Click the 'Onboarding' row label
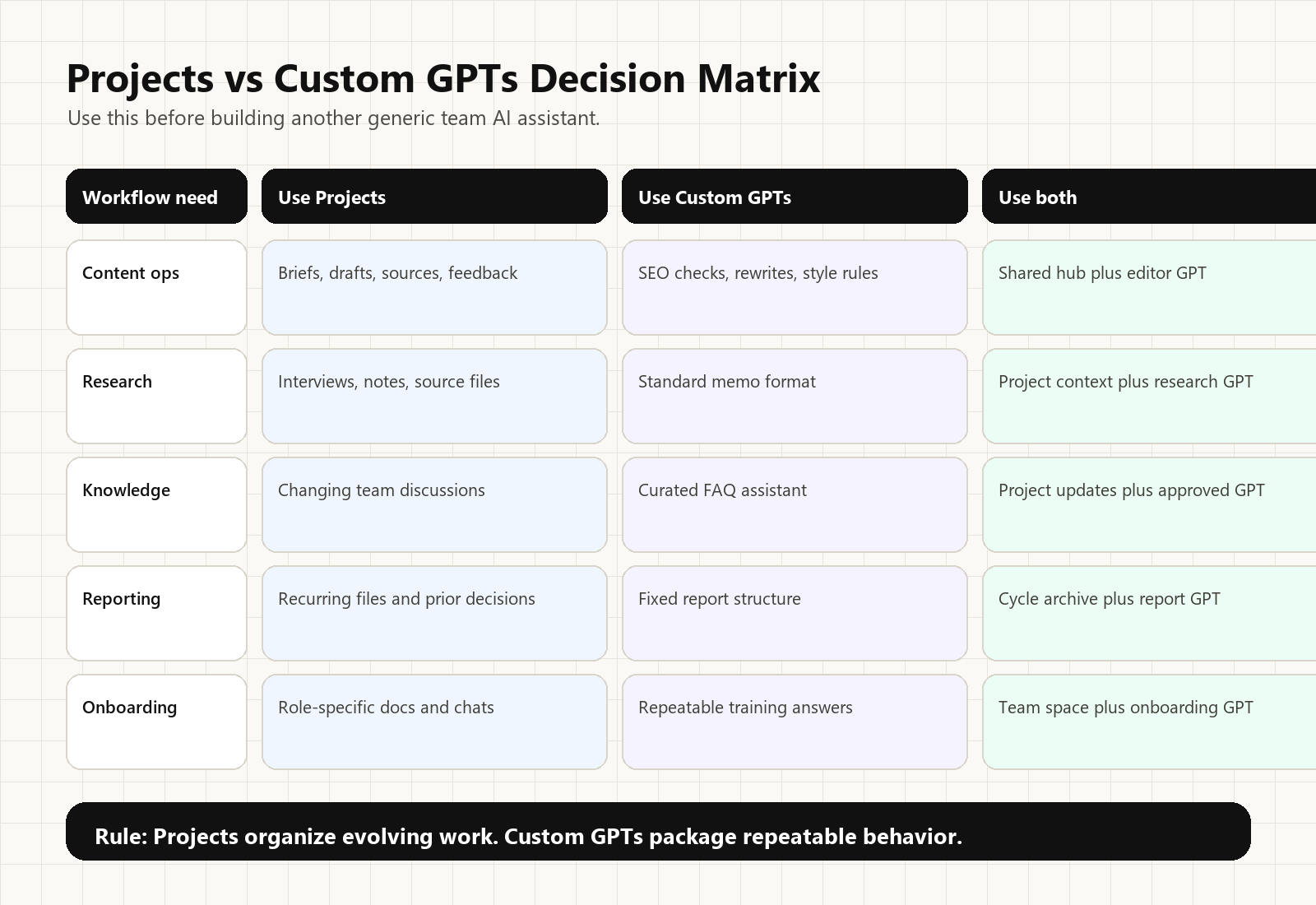The width and height of the screenshot is (1316, 905). click(x=156, y=722)
